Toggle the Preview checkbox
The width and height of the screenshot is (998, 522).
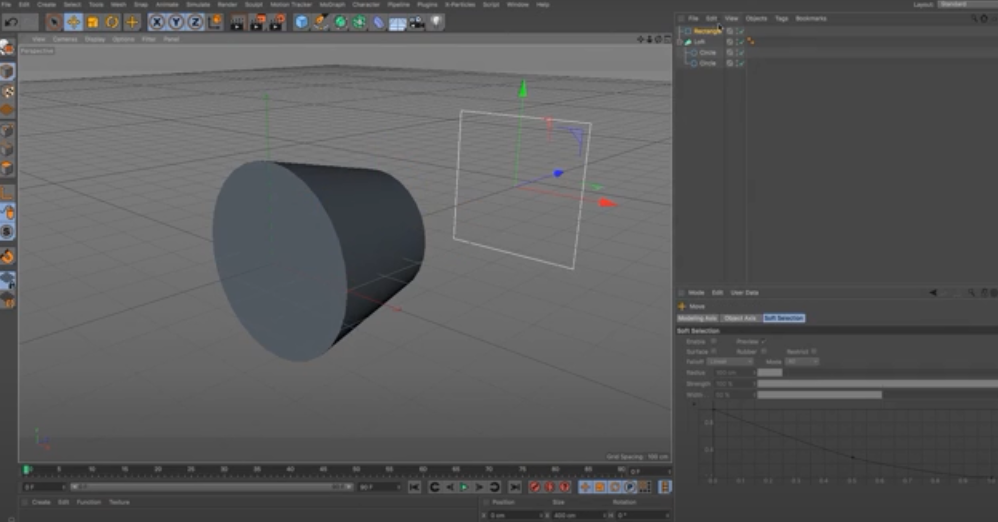coord(763,342)
